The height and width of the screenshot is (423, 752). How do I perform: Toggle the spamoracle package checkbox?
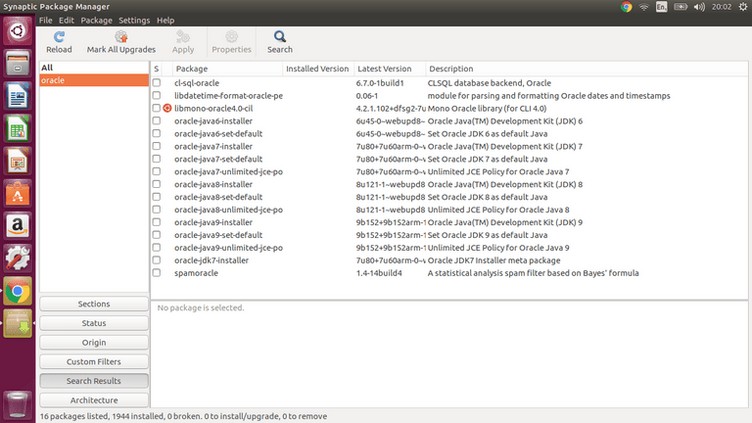click(x=157, y=273)
